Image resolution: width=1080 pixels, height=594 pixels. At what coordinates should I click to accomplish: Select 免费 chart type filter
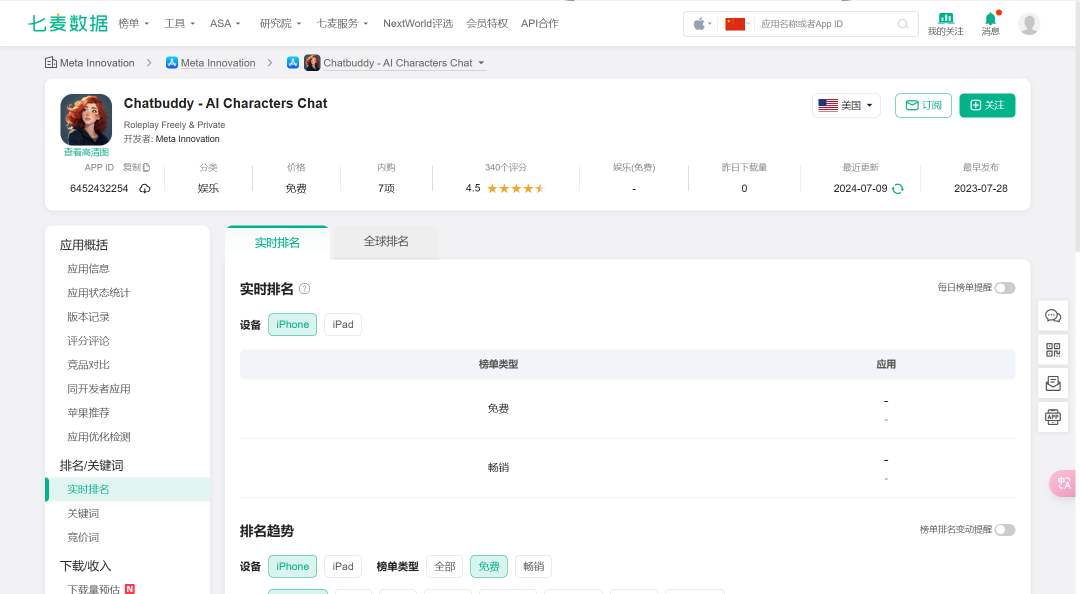click(x=489, y=566)
